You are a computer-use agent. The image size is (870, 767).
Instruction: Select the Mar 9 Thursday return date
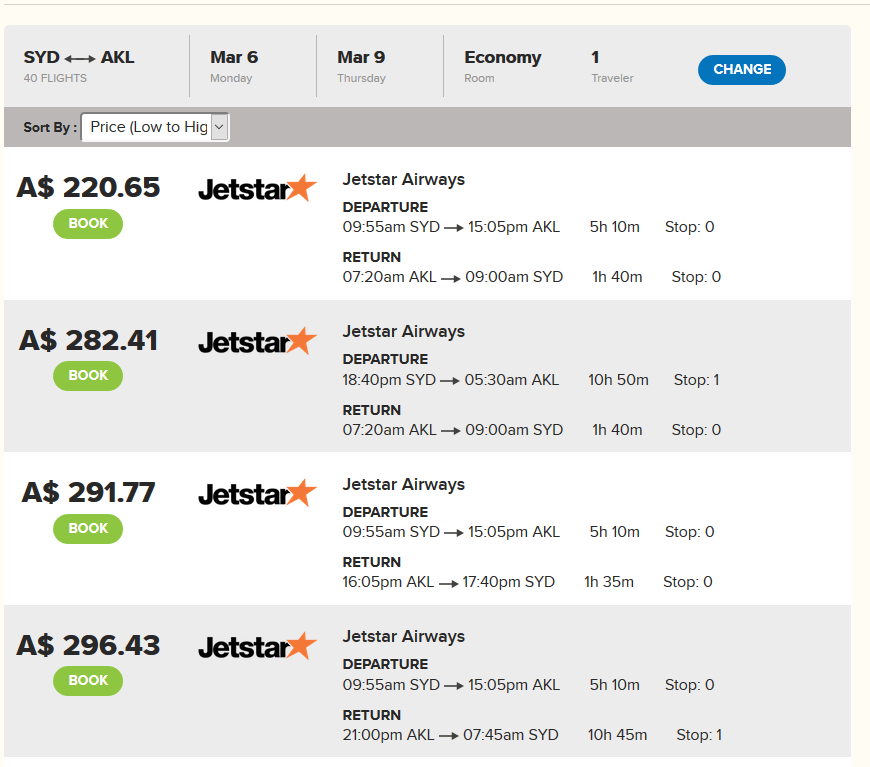pyautogui.click(x=361, y=66)
